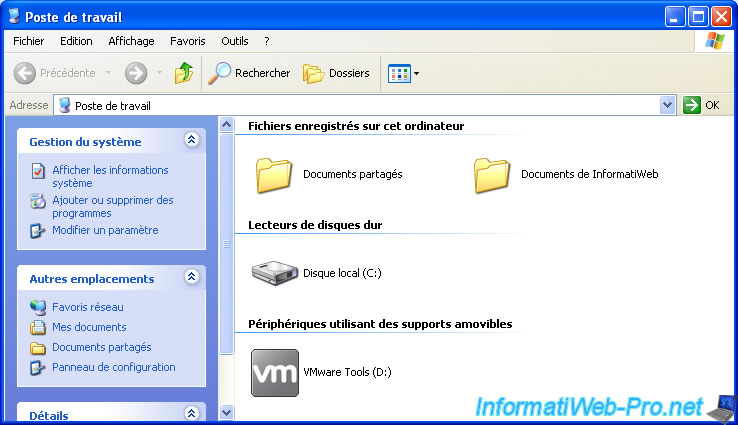Open the Affichage menu
This screenshot has height=425, width=738.
coord(131,41)
